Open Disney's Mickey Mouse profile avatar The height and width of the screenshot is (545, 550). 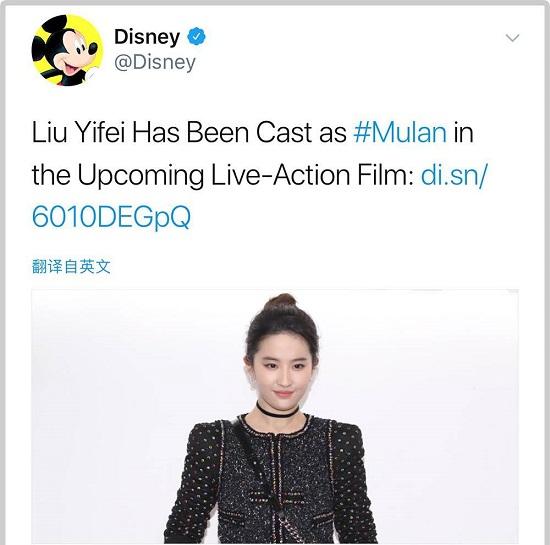(x=67, y=50)
